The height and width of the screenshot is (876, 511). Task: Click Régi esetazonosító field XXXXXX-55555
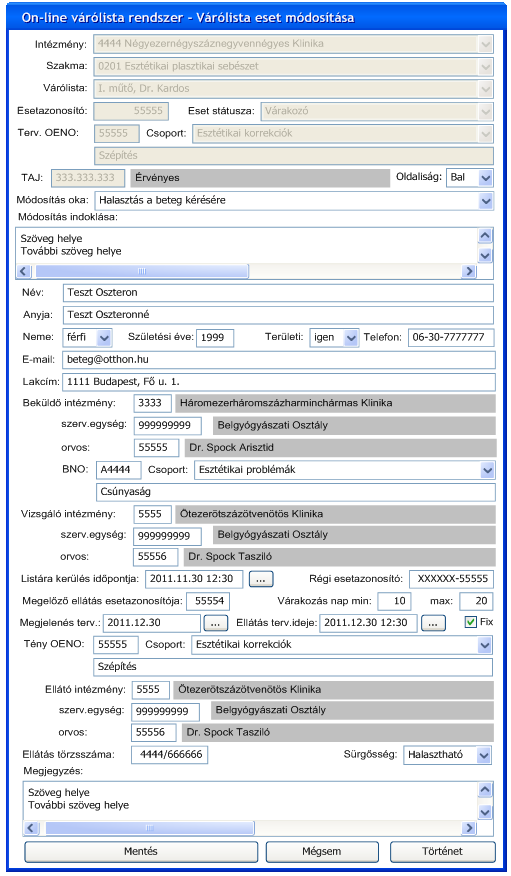pyautogui.click(x=452, y=579)
